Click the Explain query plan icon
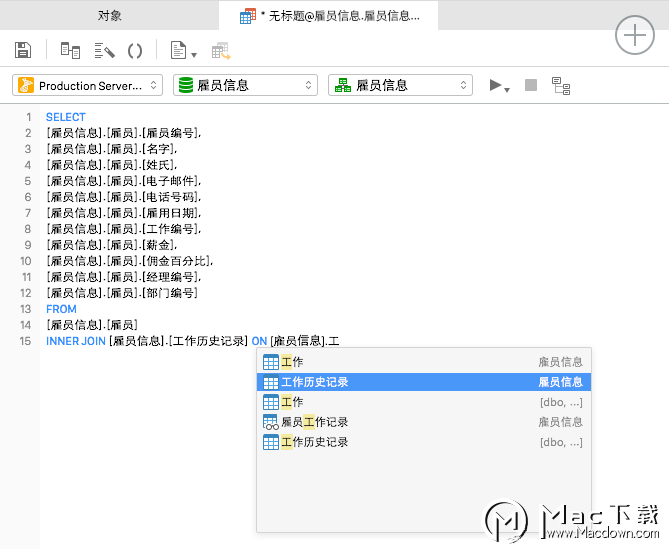The width and height of the screenshot is (669, 549). 561,86
